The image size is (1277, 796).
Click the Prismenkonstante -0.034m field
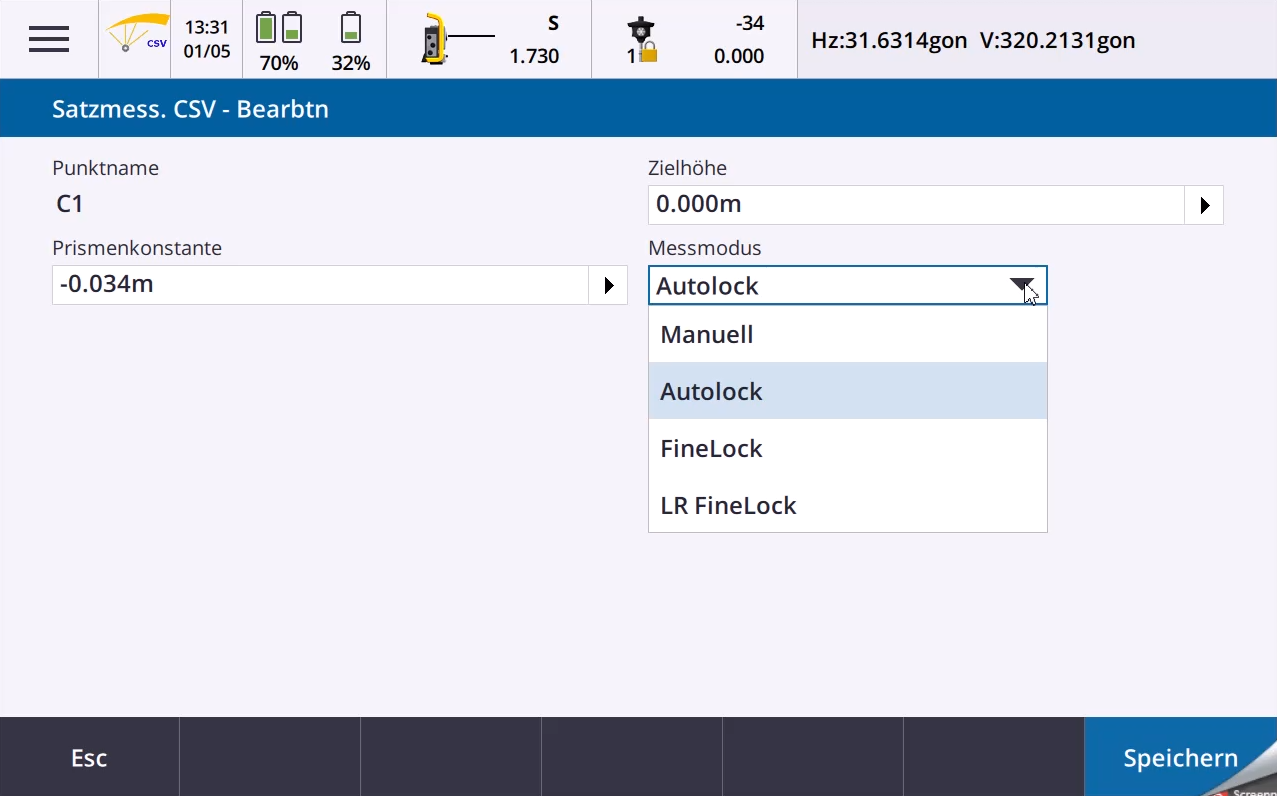(320, 285)
